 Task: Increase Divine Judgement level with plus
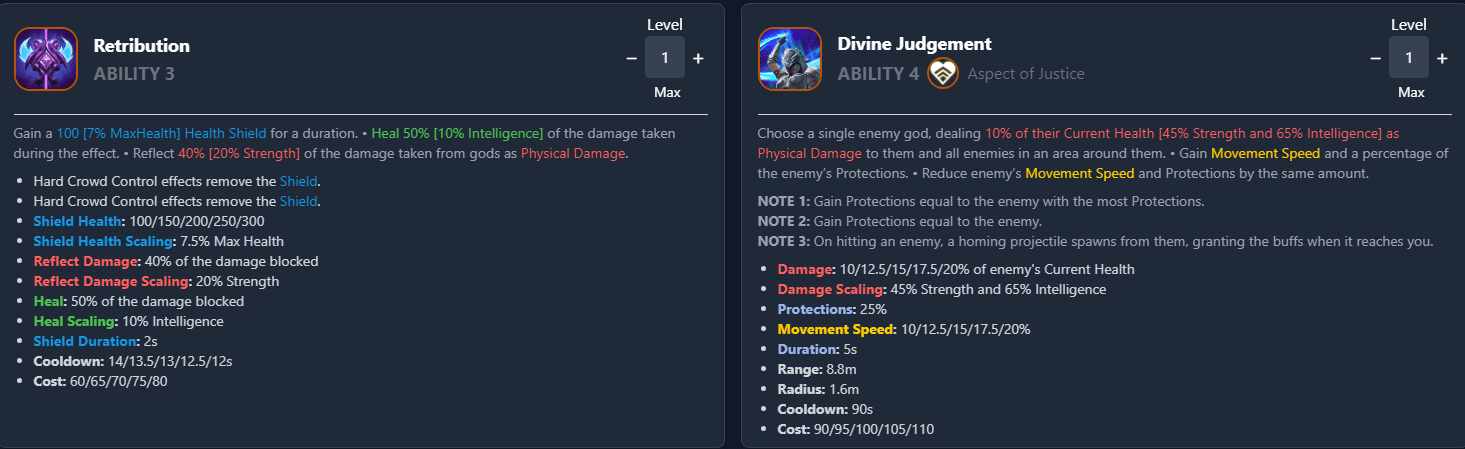point(1442,59)
